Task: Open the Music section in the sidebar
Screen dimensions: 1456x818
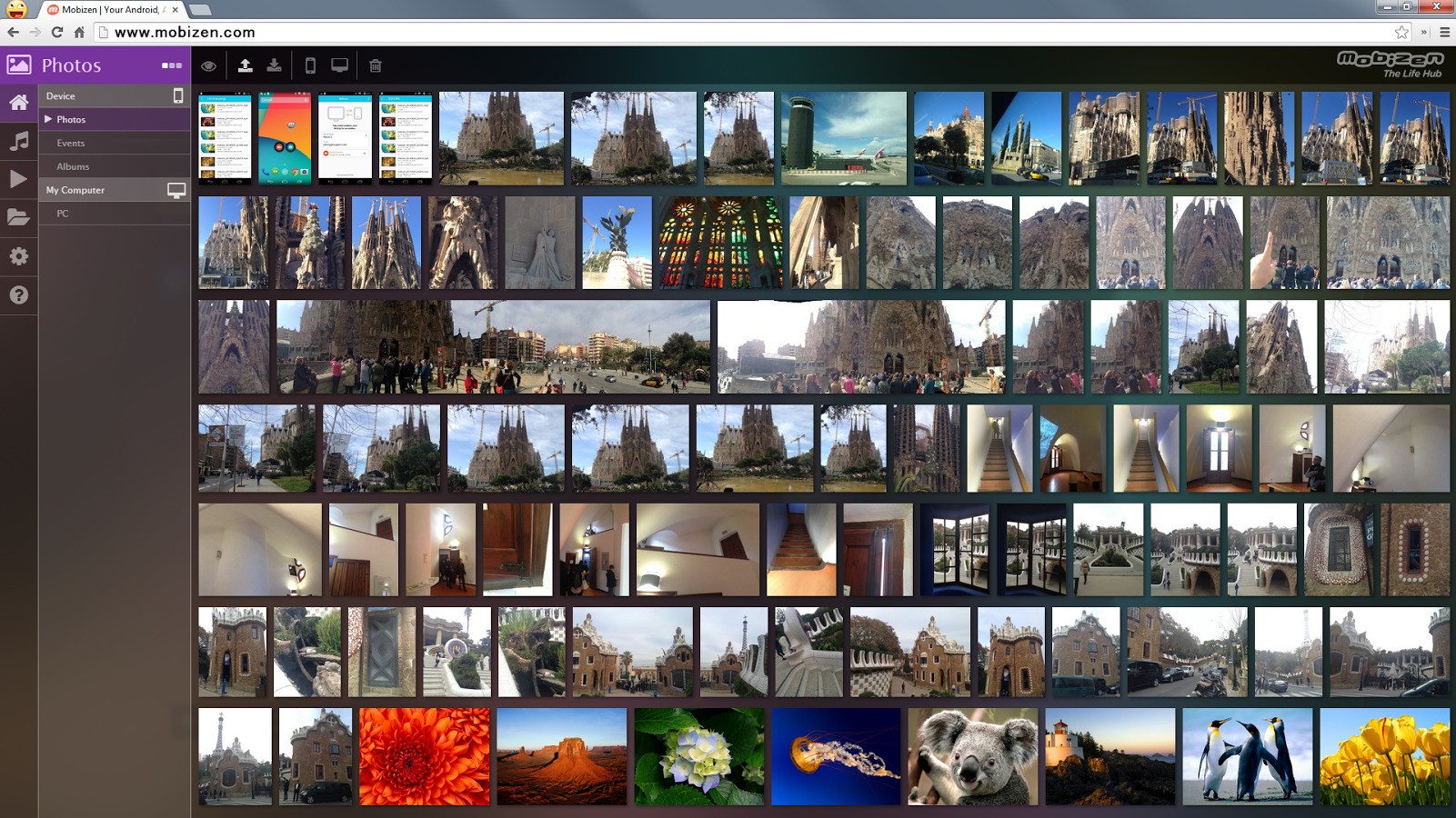Action: pos(18,141)
